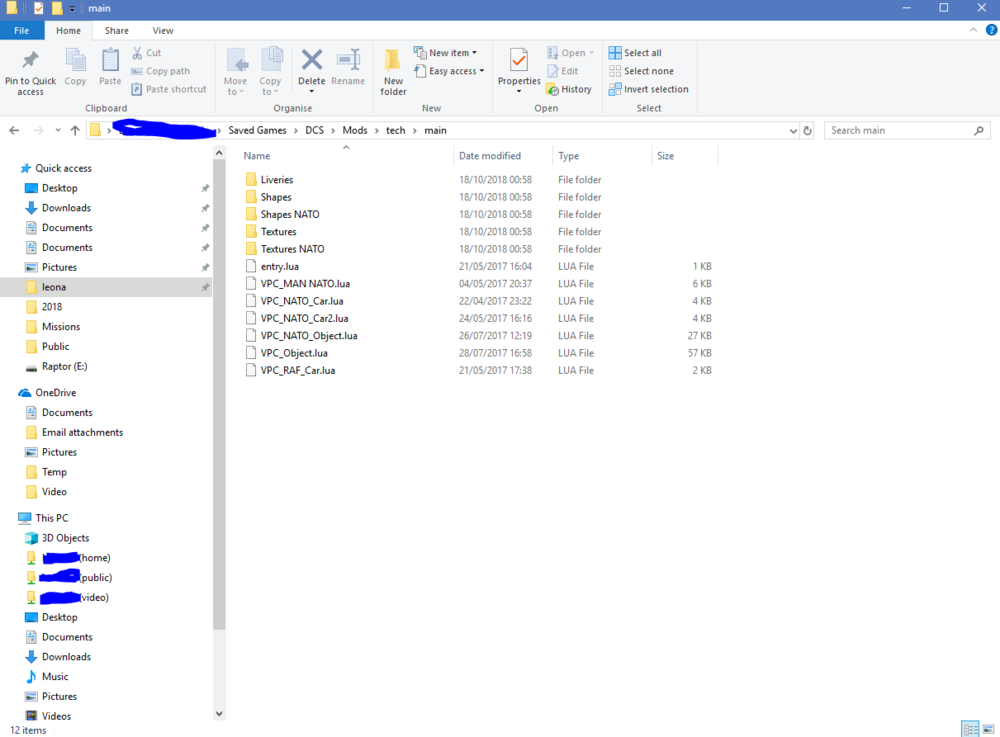The height and width of the screenshot is (737, 1000).
Task: Select the VPC_NATO_Object.lua file
Action: point(302,335)
